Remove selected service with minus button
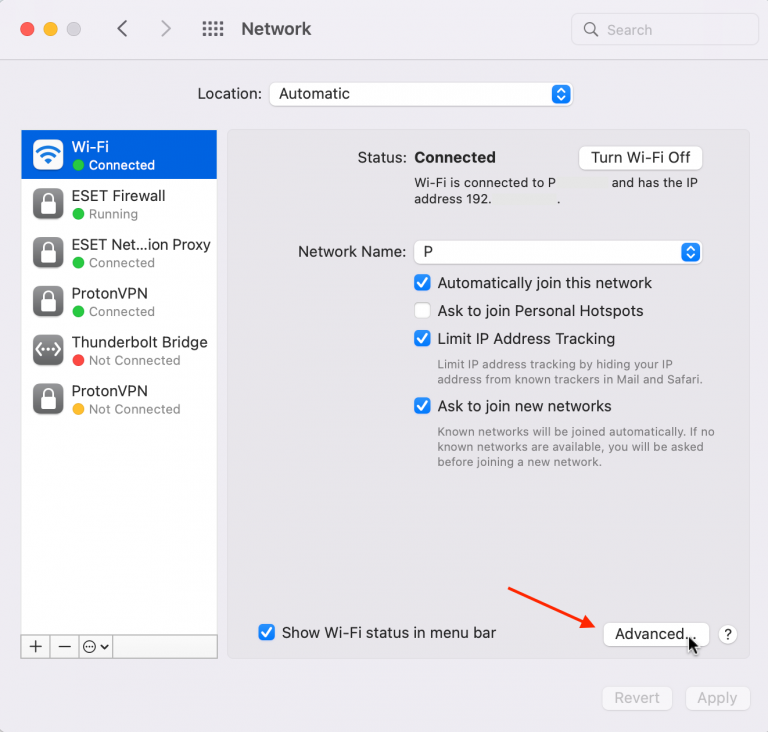This screenshot has width=768, height=732. pyautogui.click(x=64, y=647)
